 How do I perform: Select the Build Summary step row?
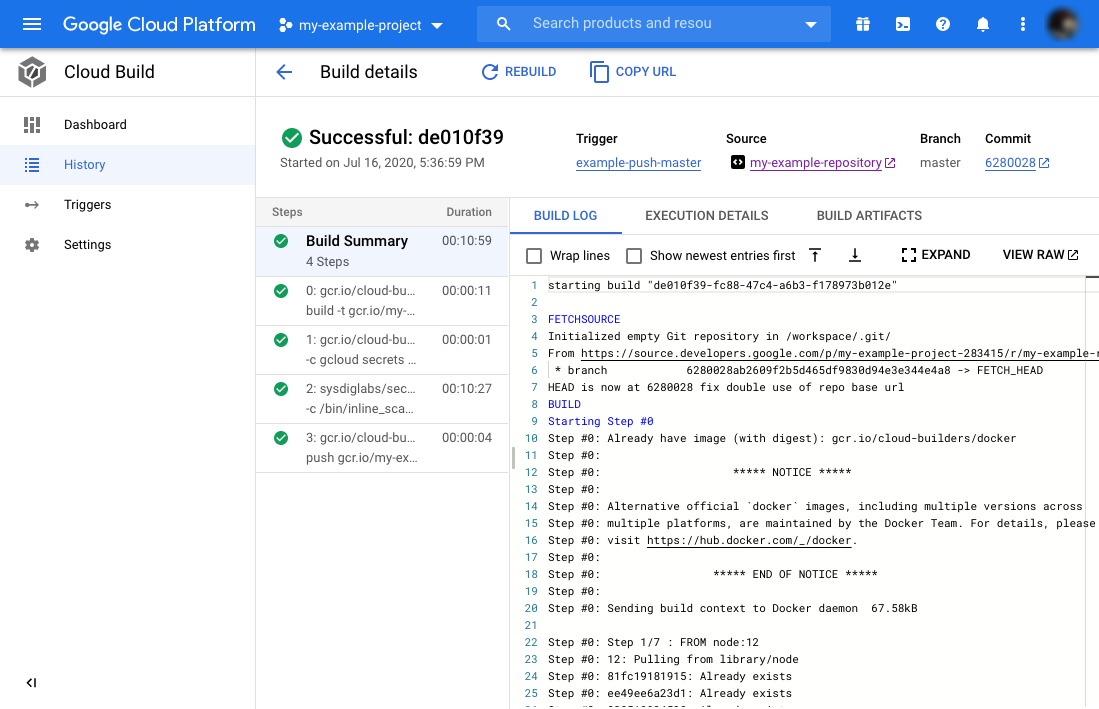pyautogui.click(x=382, y=251)
